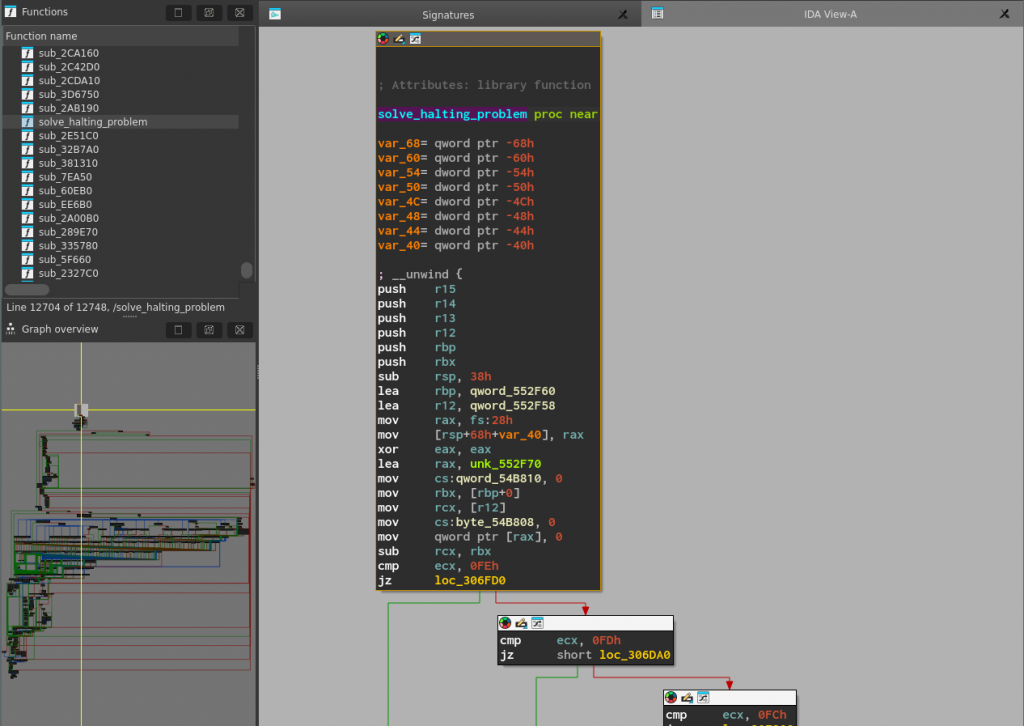Click the pencil edit icon on solve_halting_problem node
The width and height of the screenshot is (1024, 726).
398,38
